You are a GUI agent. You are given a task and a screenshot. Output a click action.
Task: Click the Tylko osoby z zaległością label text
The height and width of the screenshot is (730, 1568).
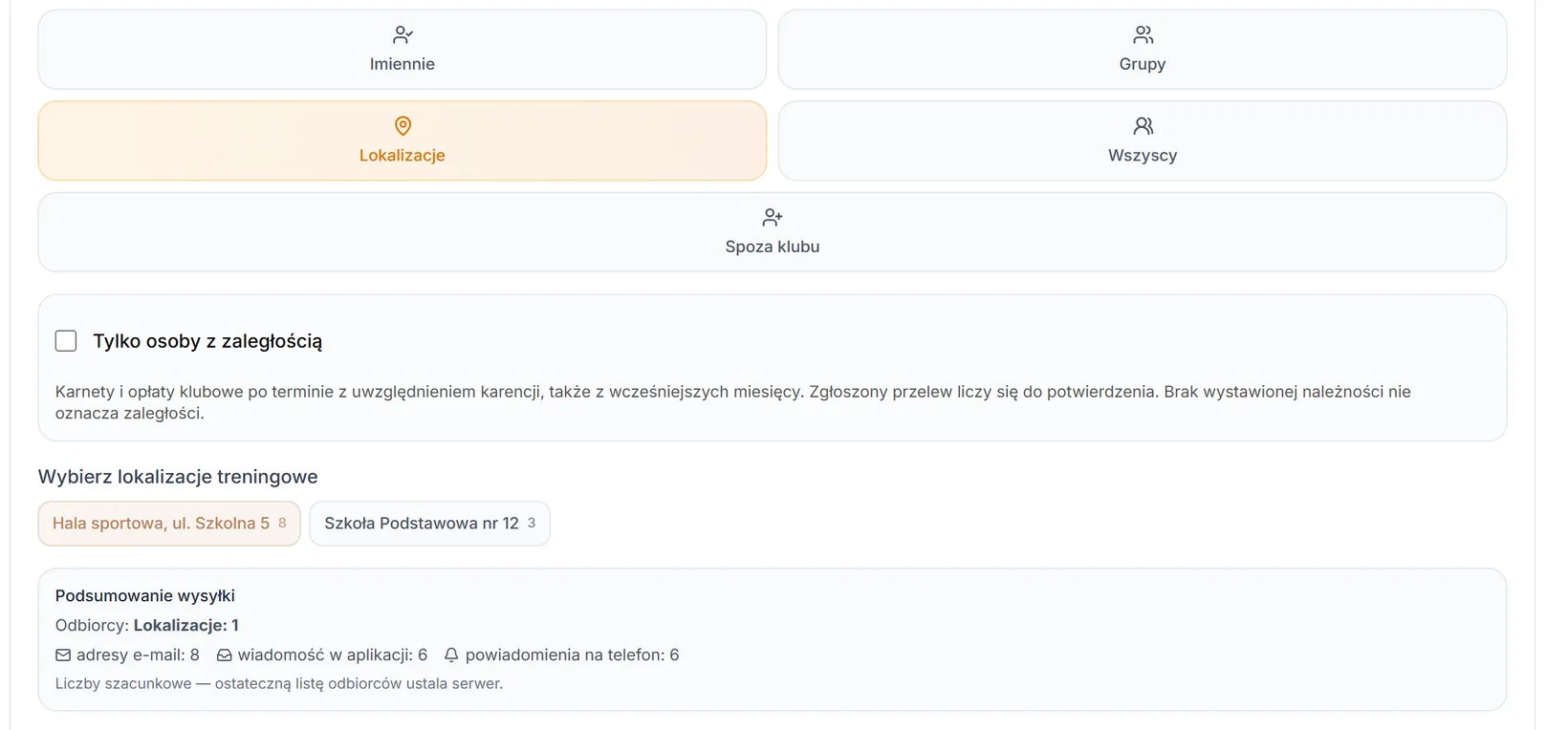tap(207, 341)
